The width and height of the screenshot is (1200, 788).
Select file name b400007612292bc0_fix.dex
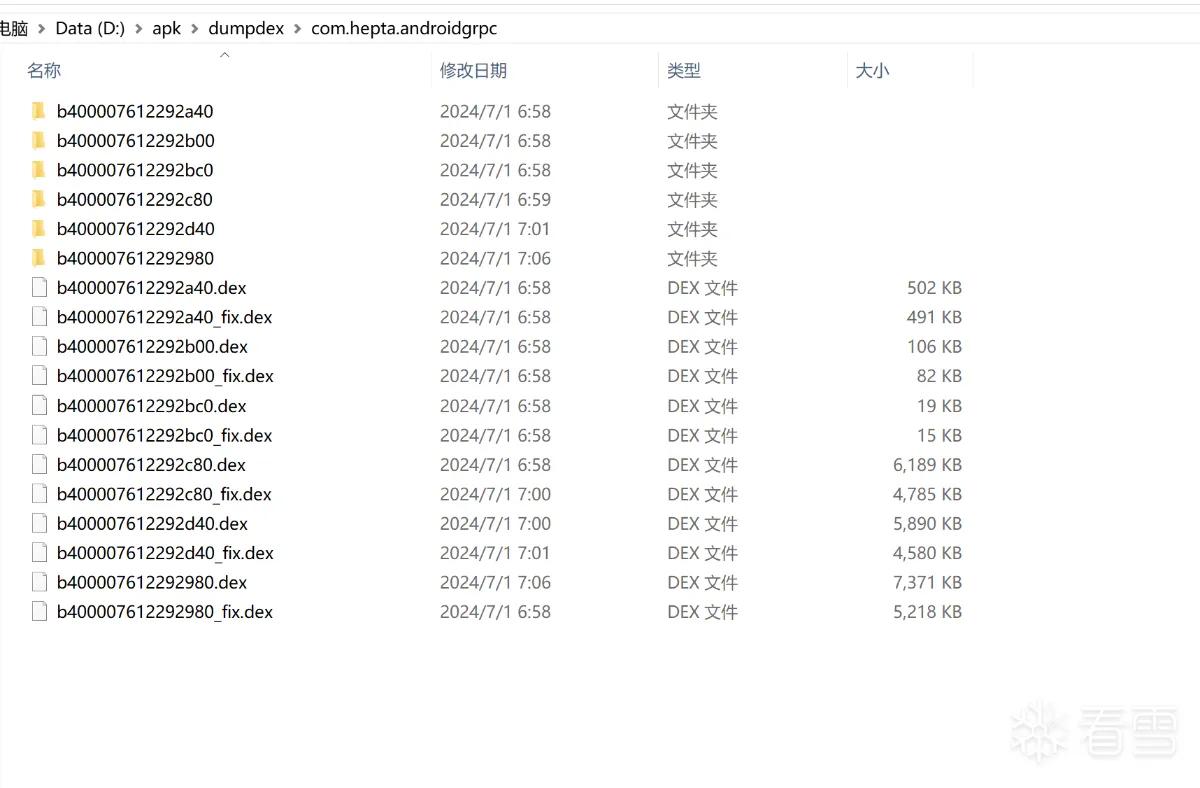pos(164,435)
